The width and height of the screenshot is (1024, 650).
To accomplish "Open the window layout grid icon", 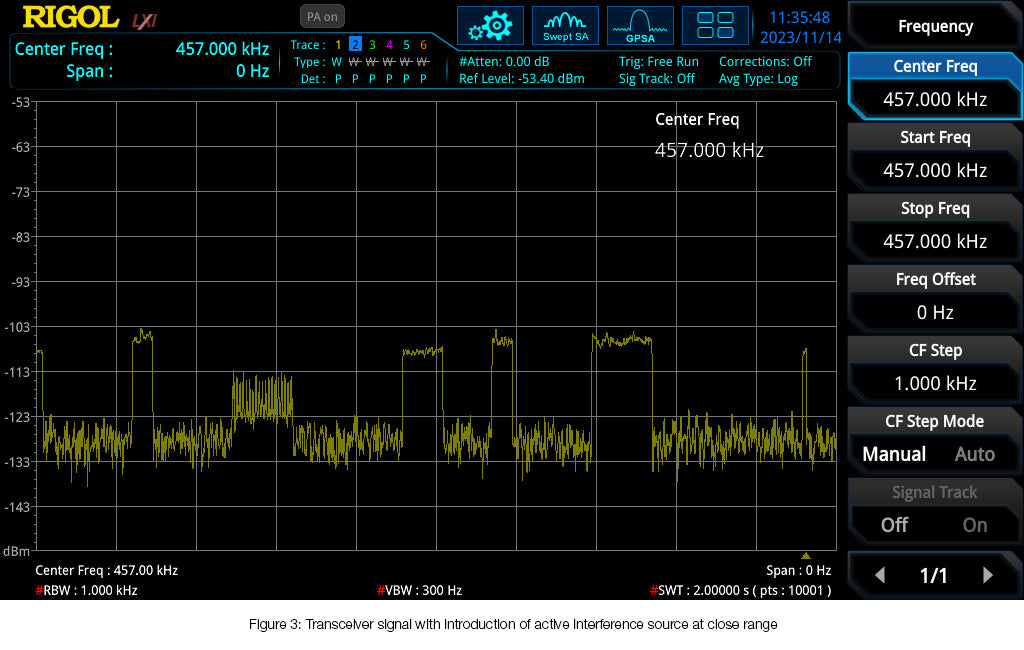I will click(x=714, y=26).
